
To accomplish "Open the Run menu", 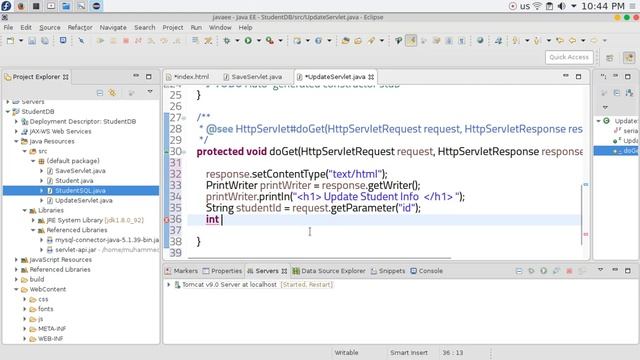I will coord(196,27).
